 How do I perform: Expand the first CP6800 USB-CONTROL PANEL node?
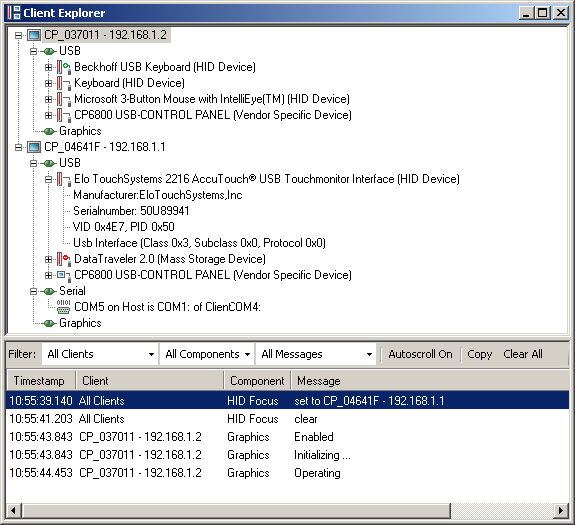tap(48, 115)
